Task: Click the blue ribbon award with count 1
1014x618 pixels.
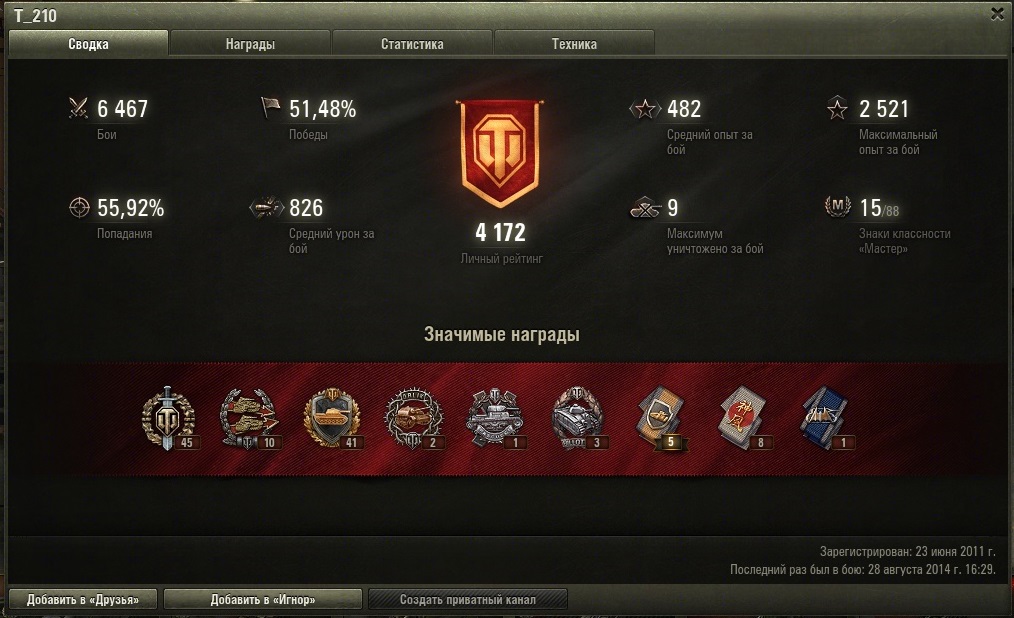Action: 825,417
